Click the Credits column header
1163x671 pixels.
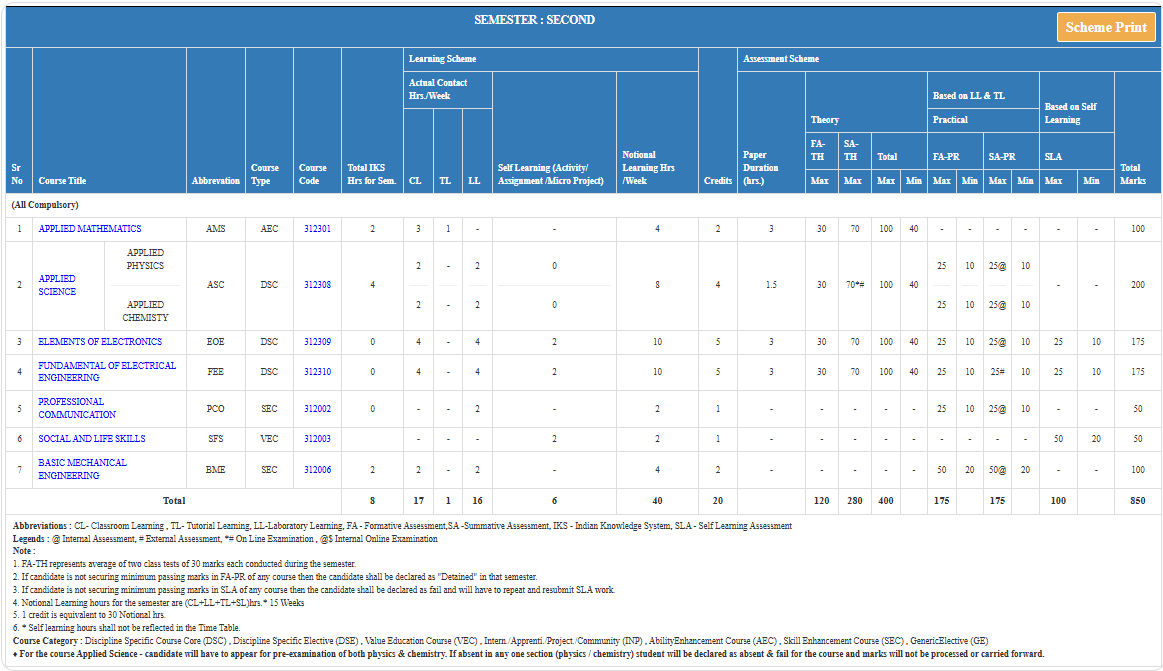tap(718, 181)
